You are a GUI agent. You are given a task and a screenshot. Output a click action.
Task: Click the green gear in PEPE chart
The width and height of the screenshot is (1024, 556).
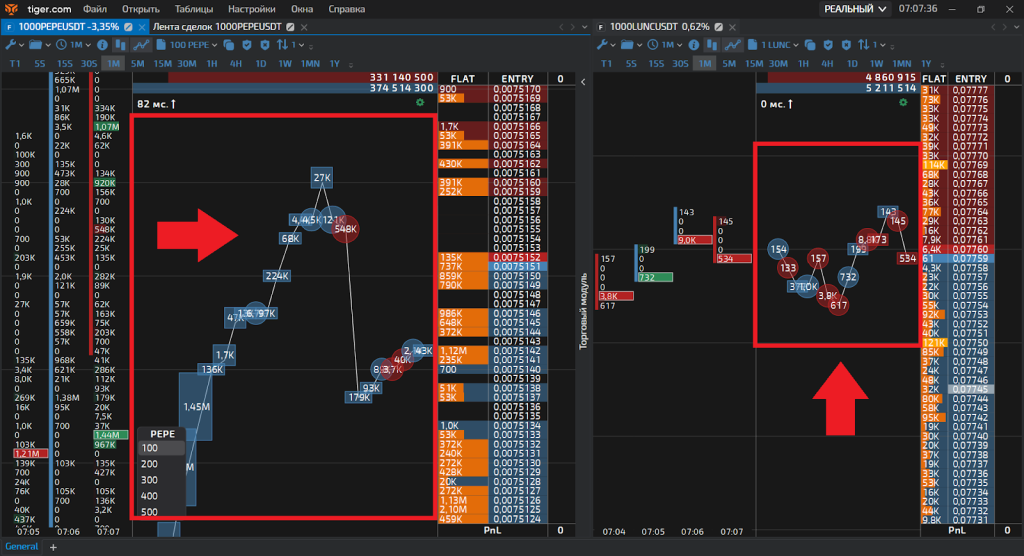[x=421, y=102]
